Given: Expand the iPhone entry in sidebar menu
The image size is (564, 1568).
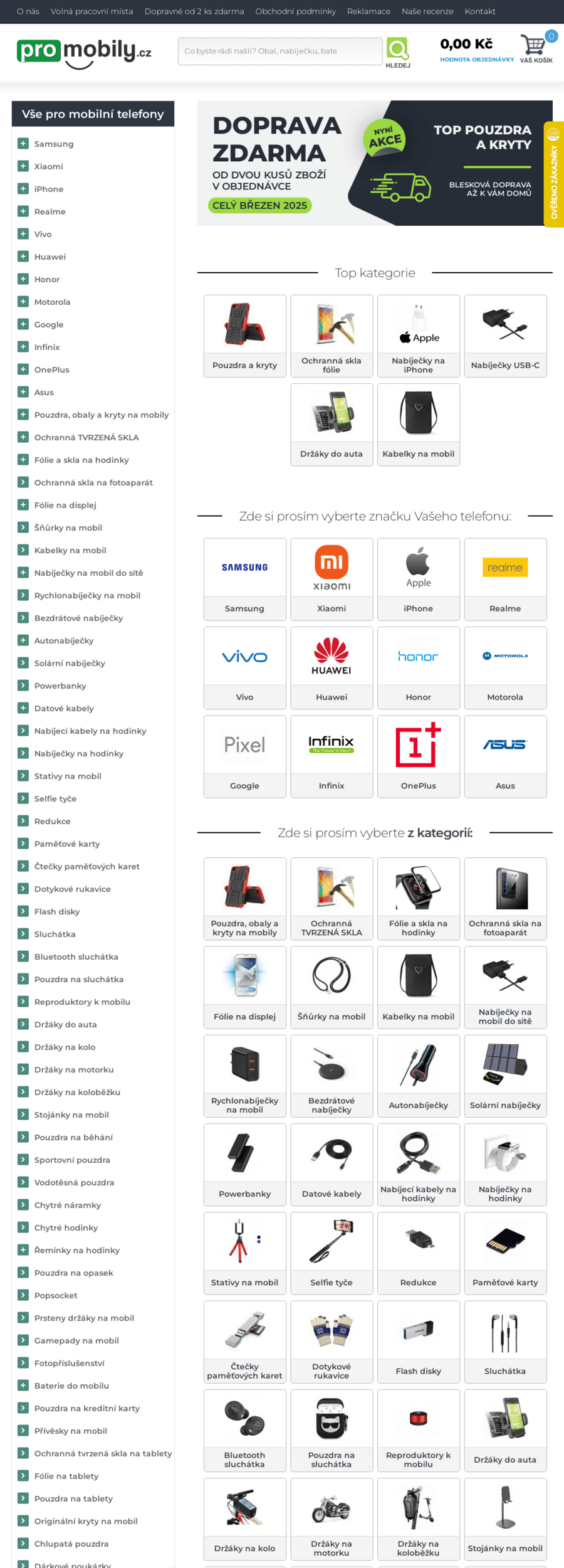Looking at the screenshot, I should (23, 189).
